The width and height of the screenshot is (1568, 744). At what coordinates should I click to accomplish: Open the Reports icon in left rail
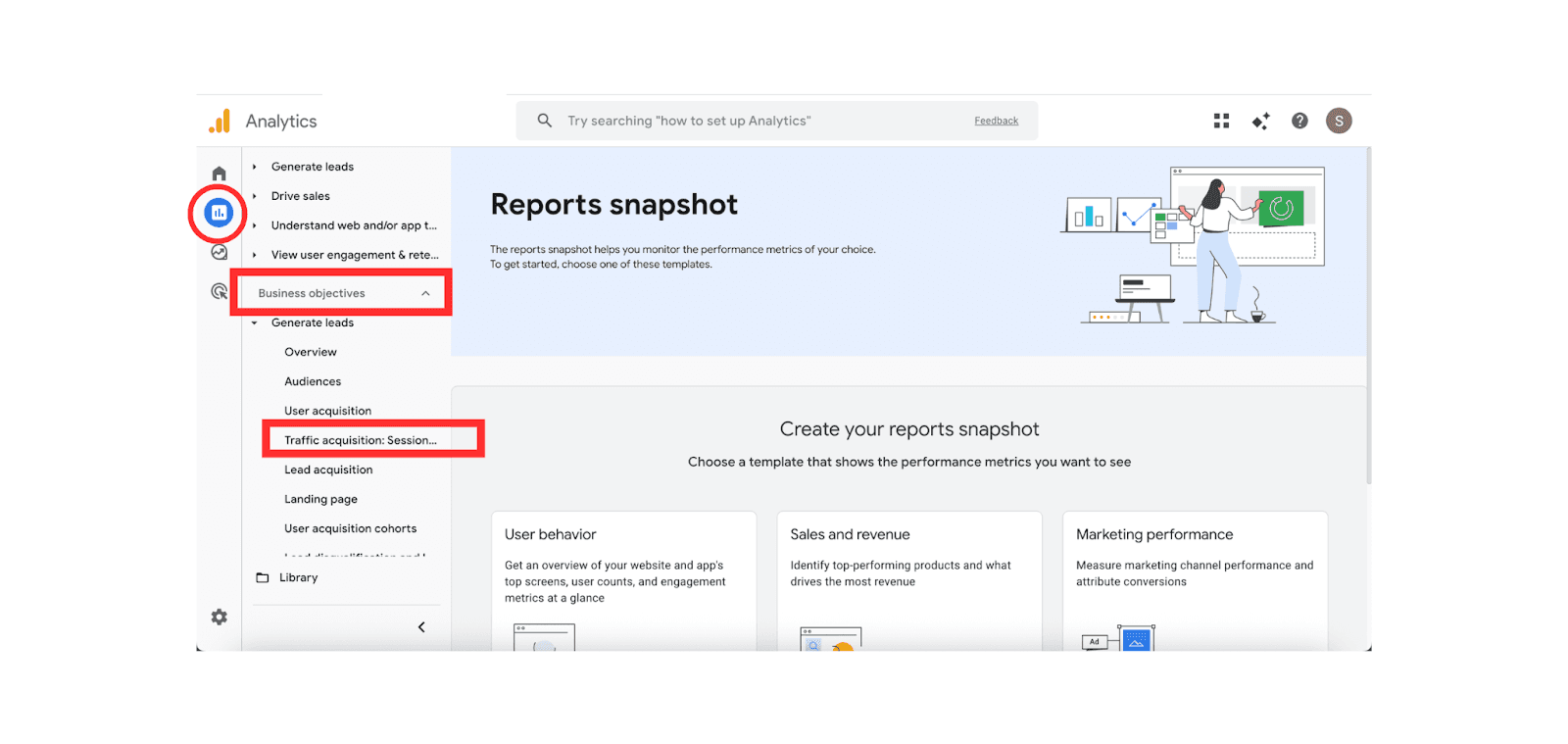[219, 212]
